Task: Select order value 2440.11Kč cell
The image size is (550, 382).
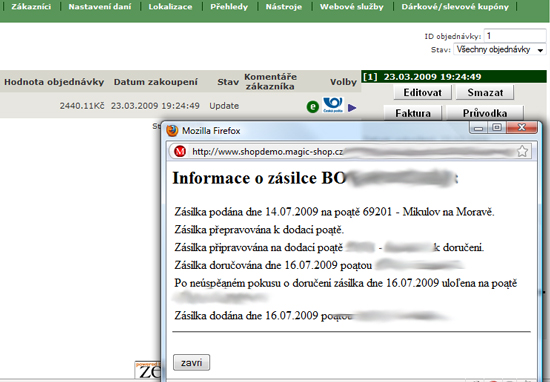Action: pos(82,106)
